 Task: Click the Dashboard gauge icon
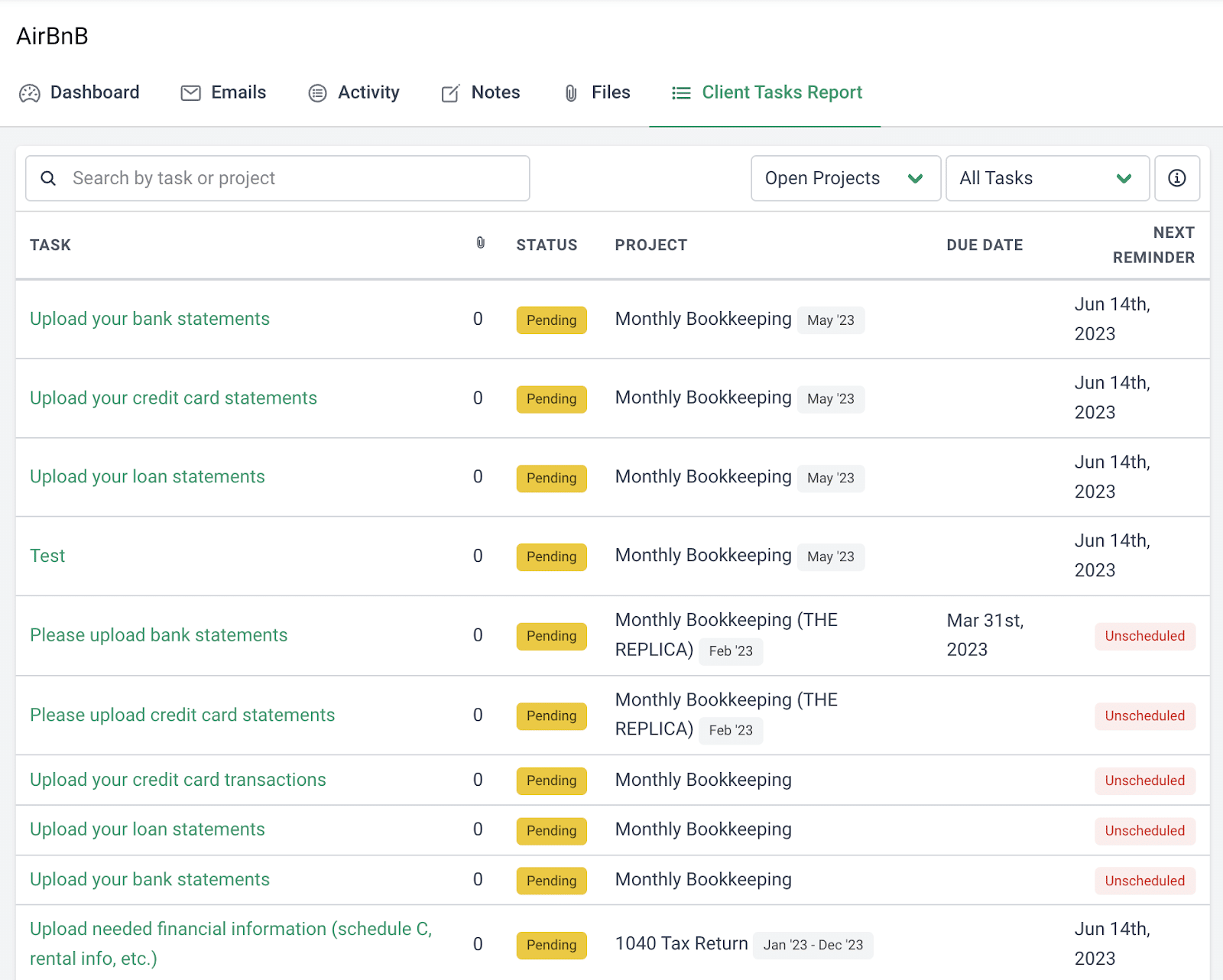30,93
